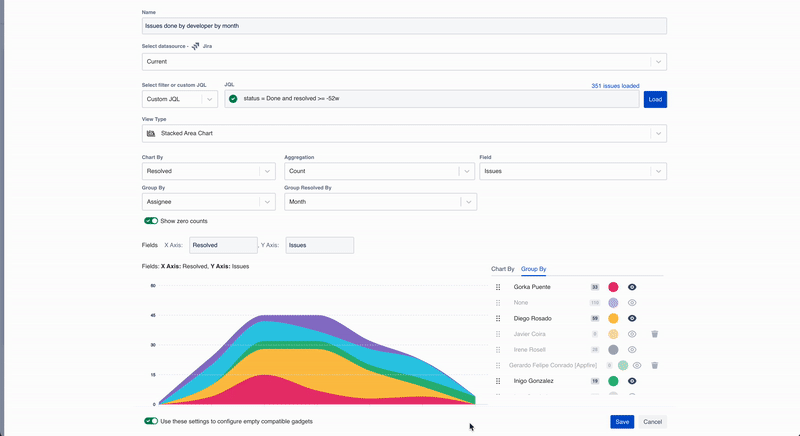The height and width of the screenshot is (436, 800).
Task: Toggle the Show zero counts switch
Action: pos(151,221)
